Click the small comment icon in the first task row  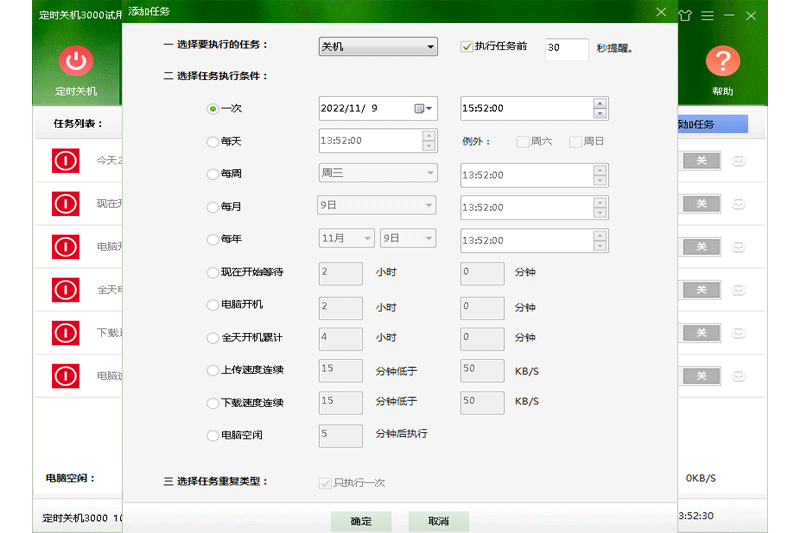pos(738,161)
